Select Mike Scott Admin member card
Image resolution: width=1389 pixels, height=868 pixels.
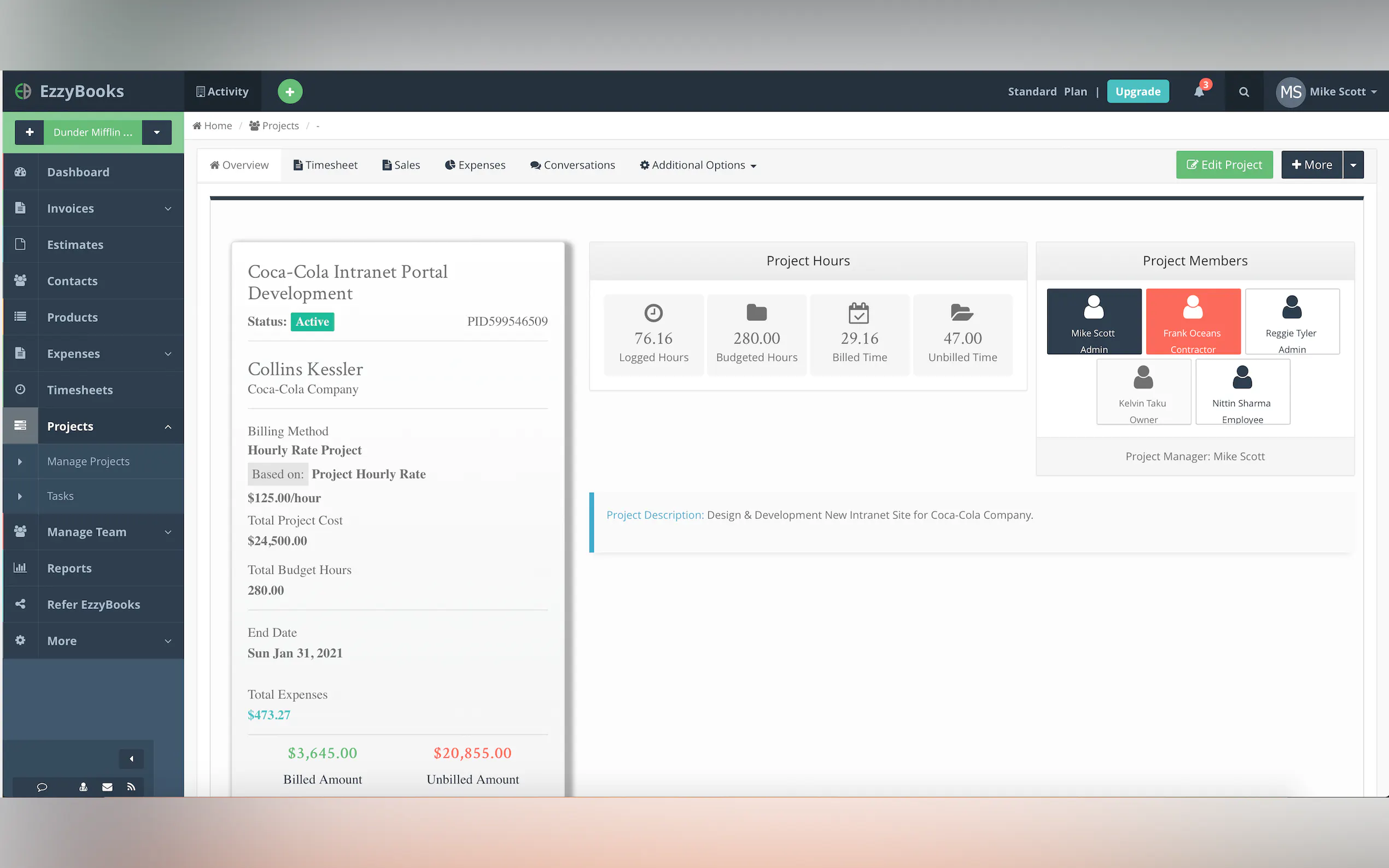[x=1094, y=321]
